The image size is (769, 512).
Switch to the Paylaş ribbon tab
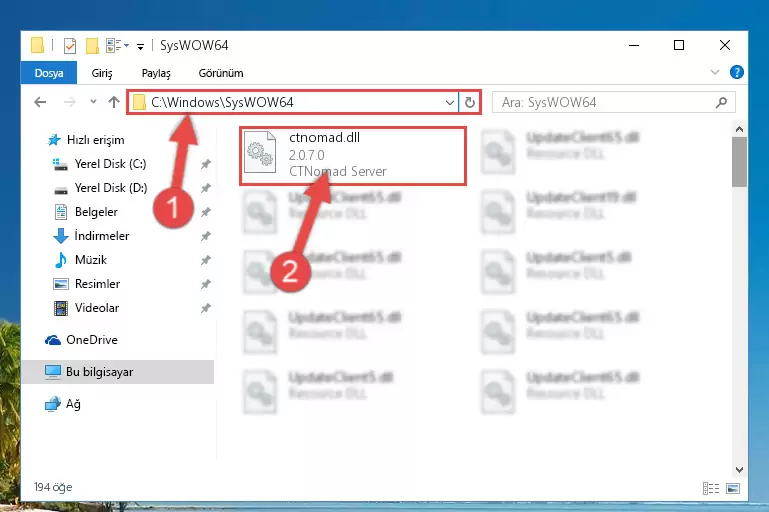click(156, 73)
